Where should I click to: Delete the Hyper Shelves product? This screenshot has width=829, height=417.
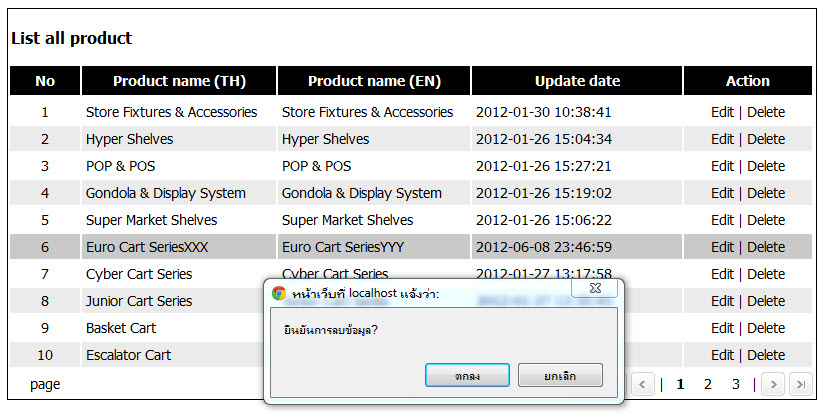[766, 139]
